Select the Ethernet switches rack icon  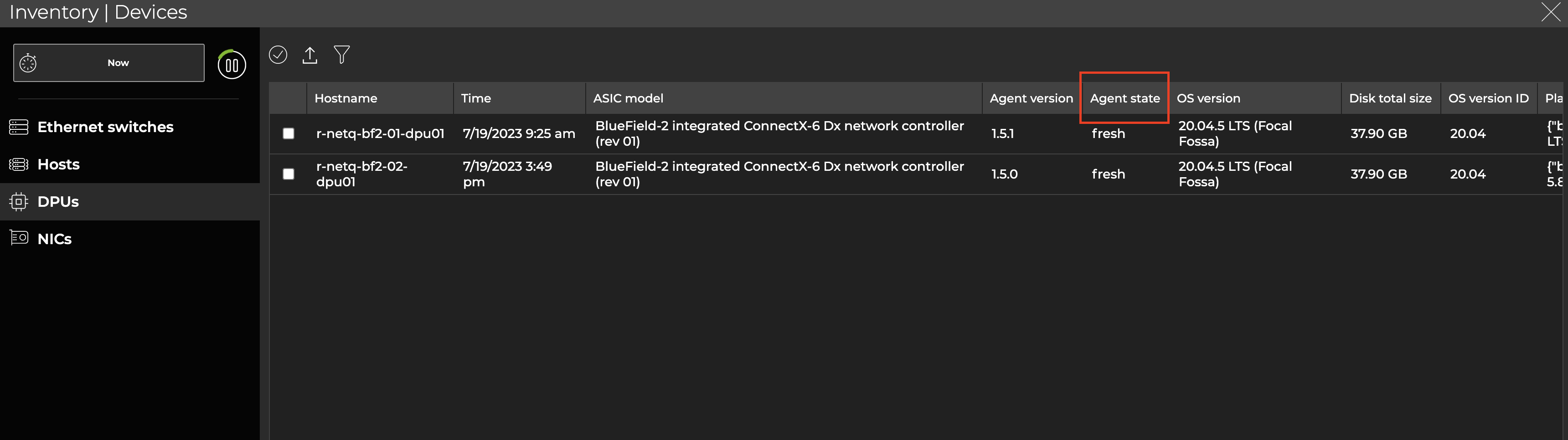coord(18,127)
